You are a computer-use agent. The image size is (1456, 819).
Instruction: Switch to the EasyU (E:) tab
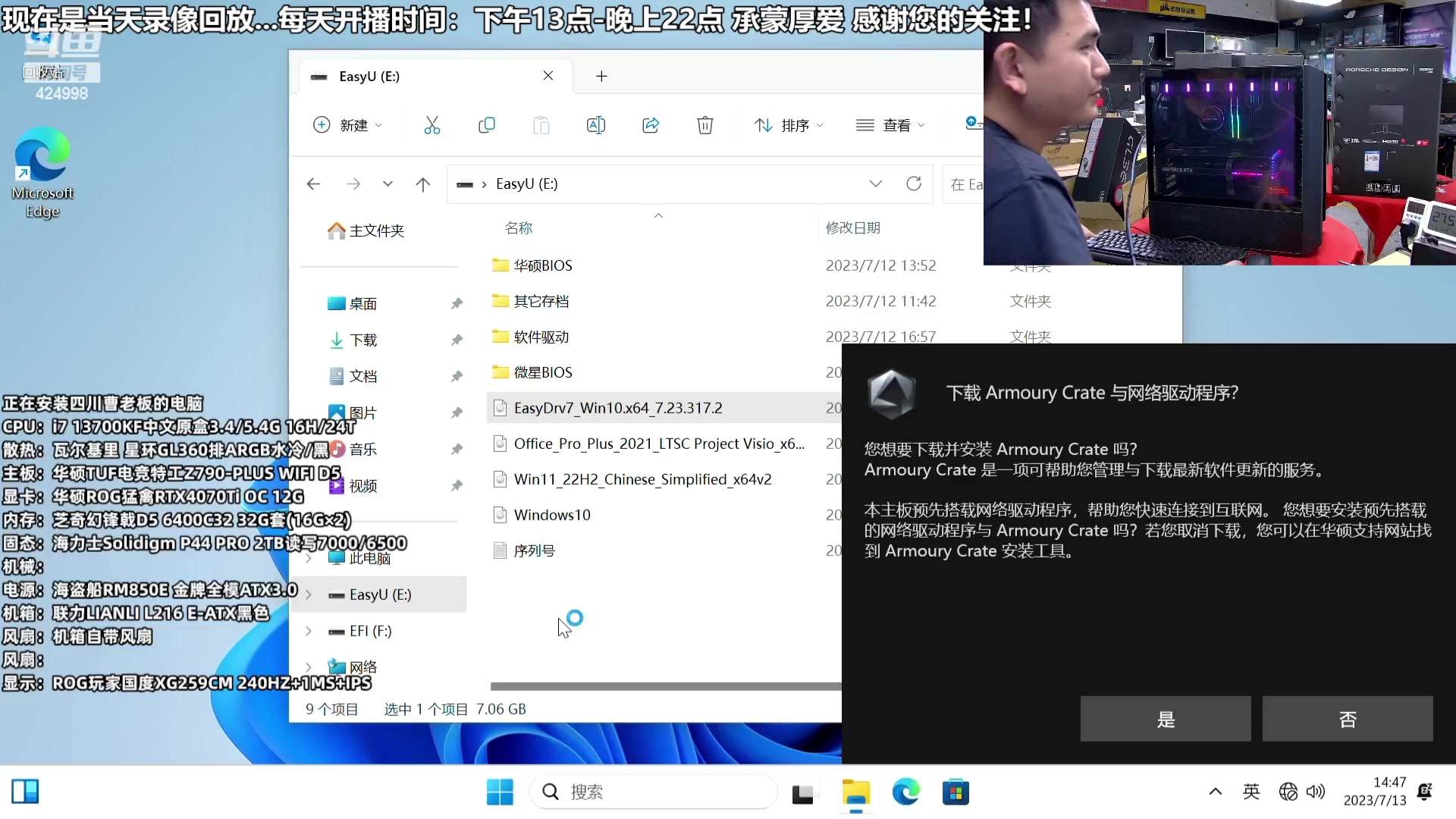point(369,76)
